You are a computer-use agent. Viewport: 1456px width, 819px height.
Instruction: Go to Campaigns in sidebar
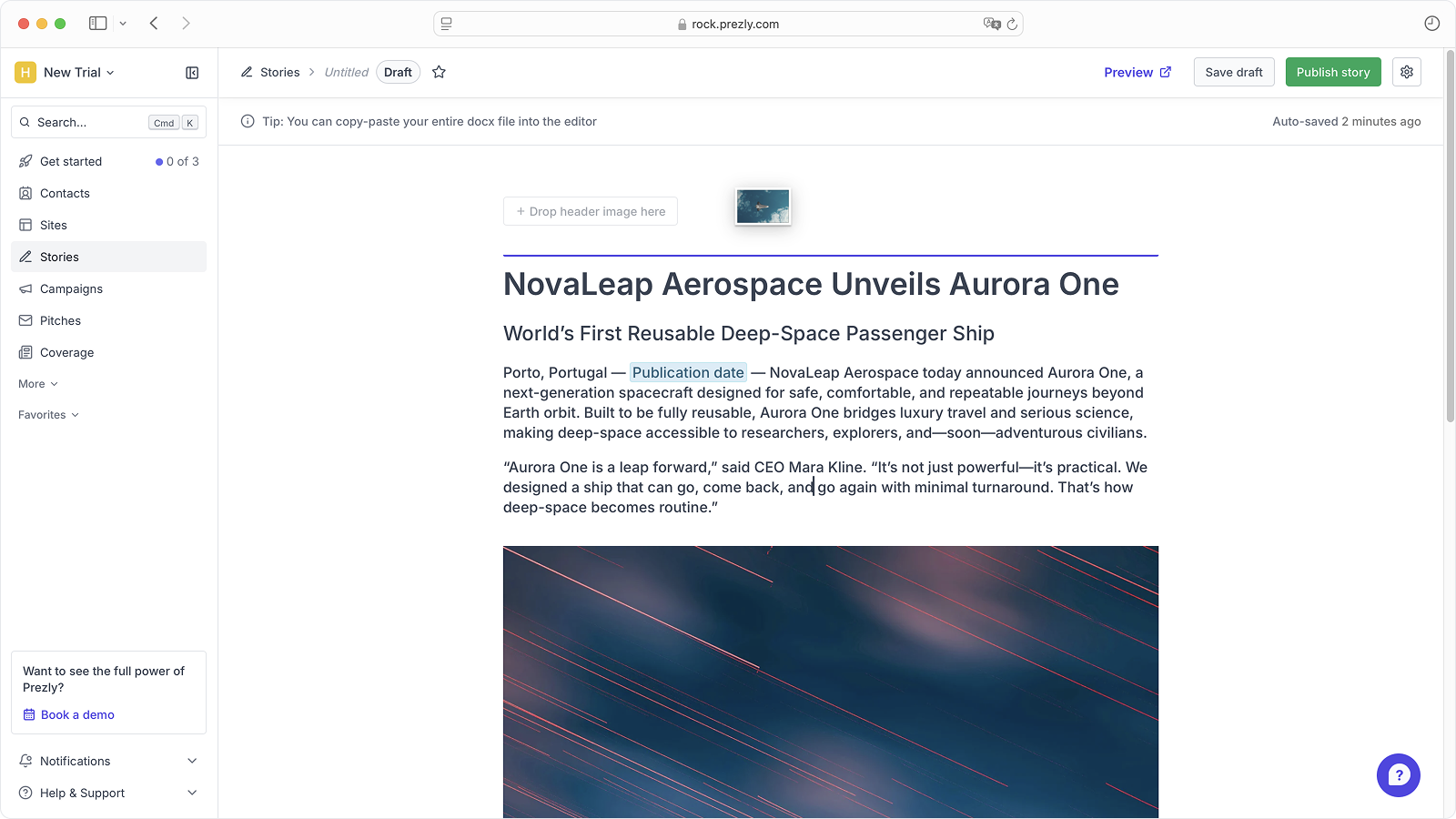(x=71, y=288)
